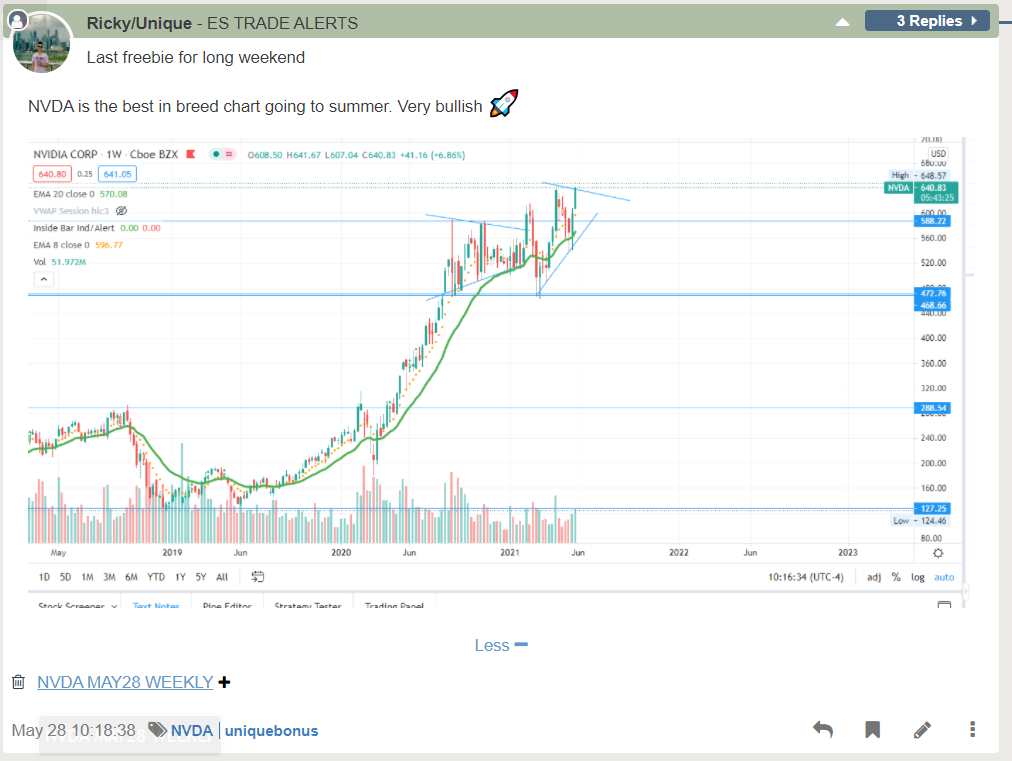Click the Less collapse link
Image resolution: width=1012 pixels, height=761 pixels.
[501, 645]
